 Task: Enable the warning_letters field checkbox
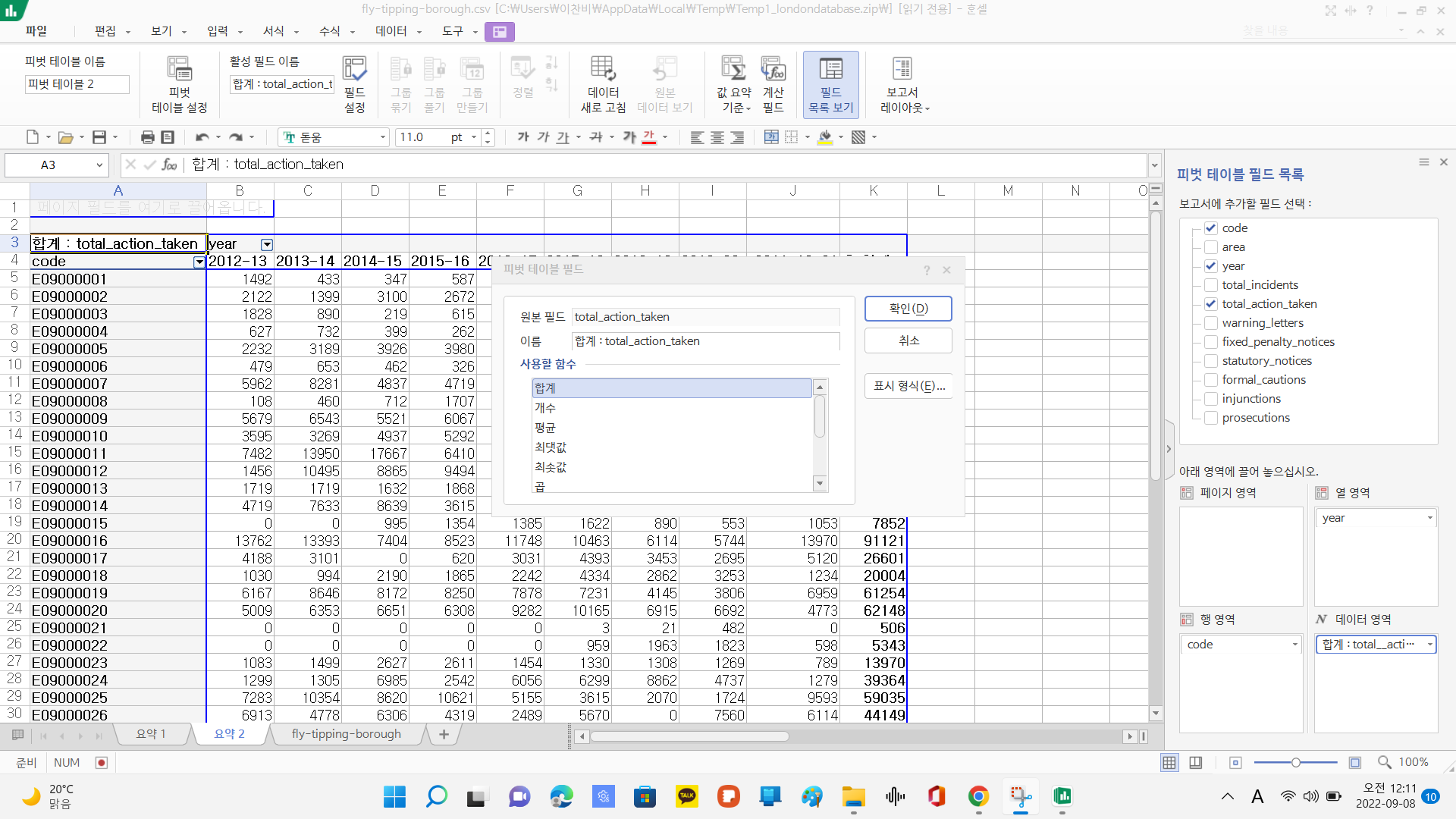pyautogui.click(x=1211, y=323)
